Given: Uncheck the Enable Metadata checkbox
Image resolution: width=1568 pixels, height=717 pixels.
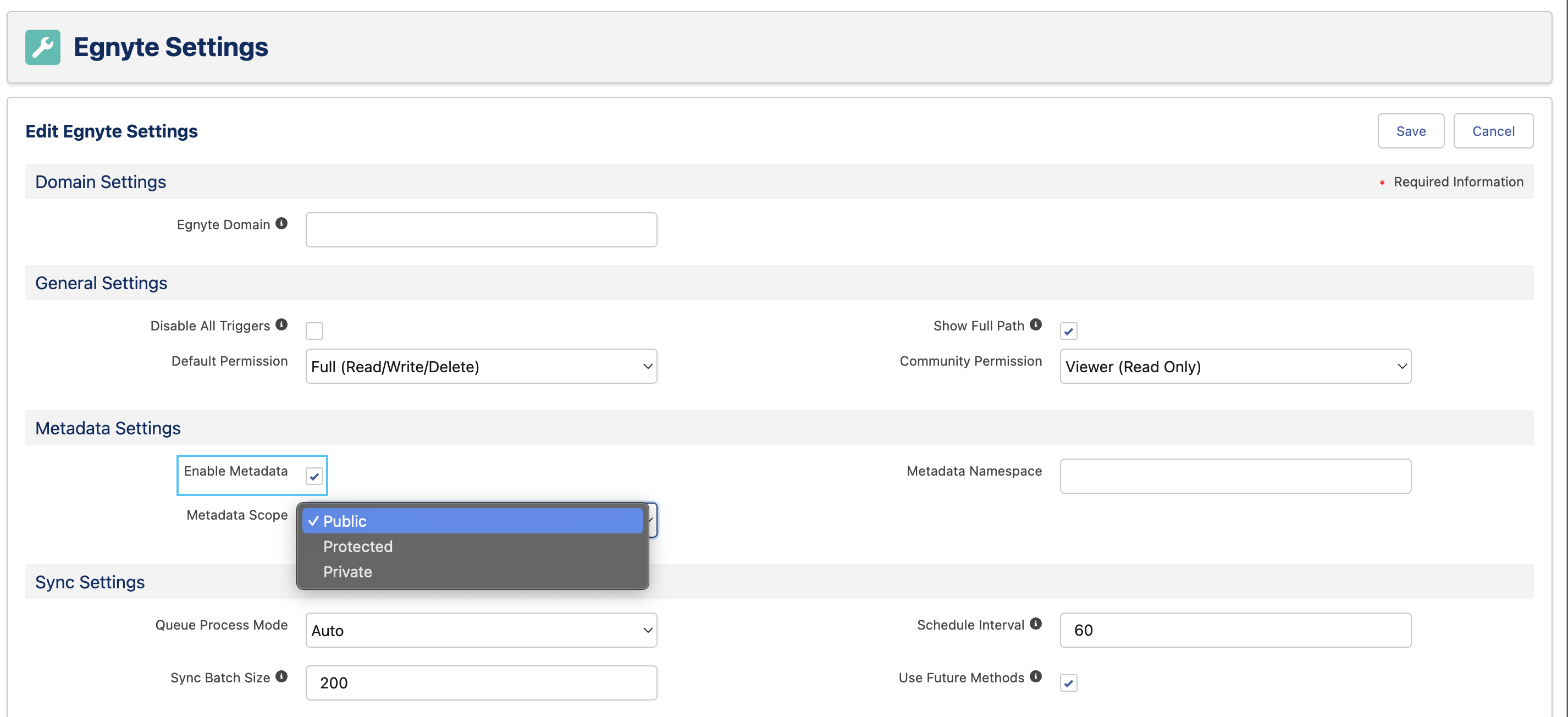Looking at the screenshot, I should point(314,476).
